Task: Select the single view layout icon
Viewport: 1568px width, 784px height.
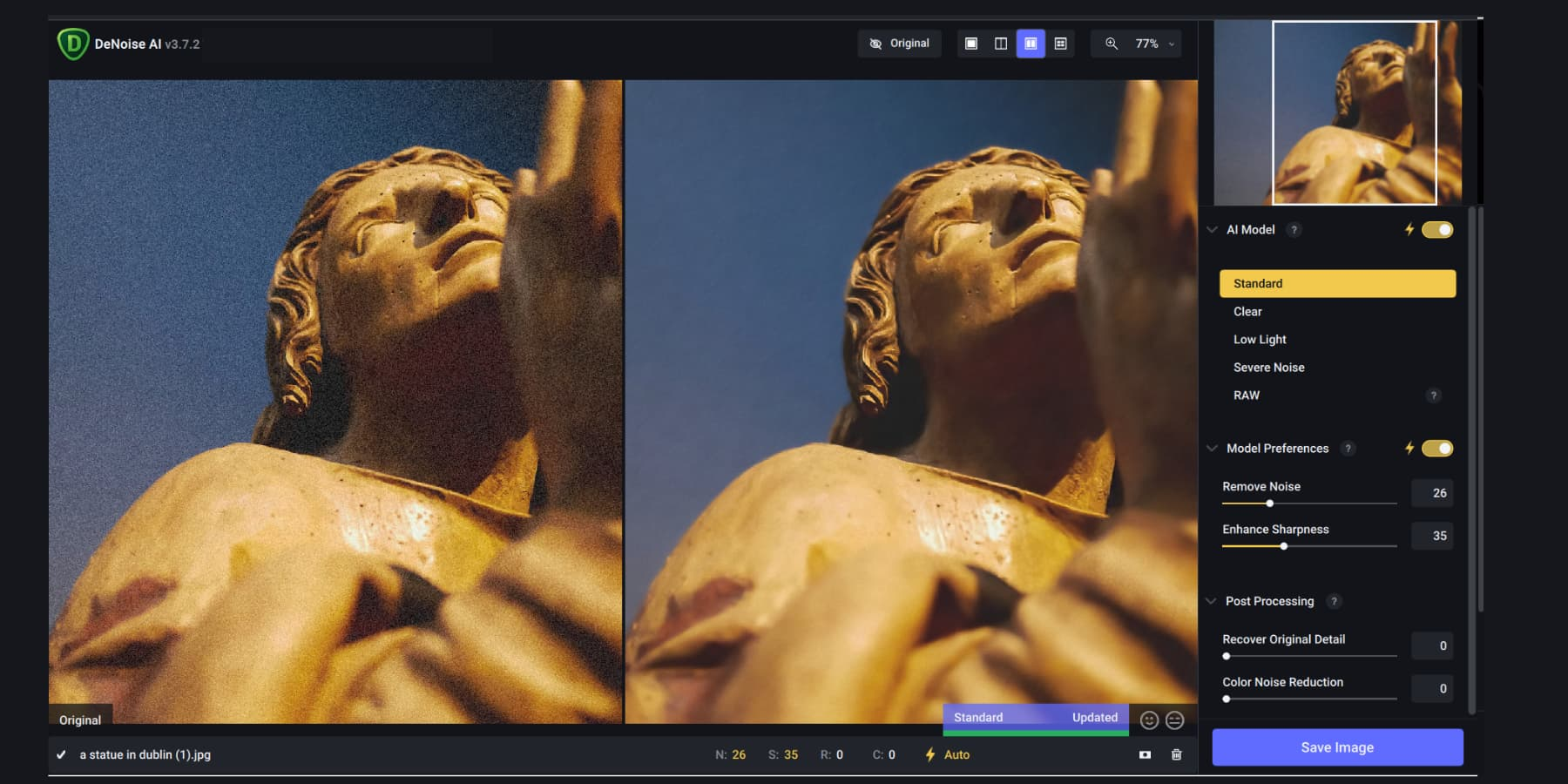Action: (972, 43)
